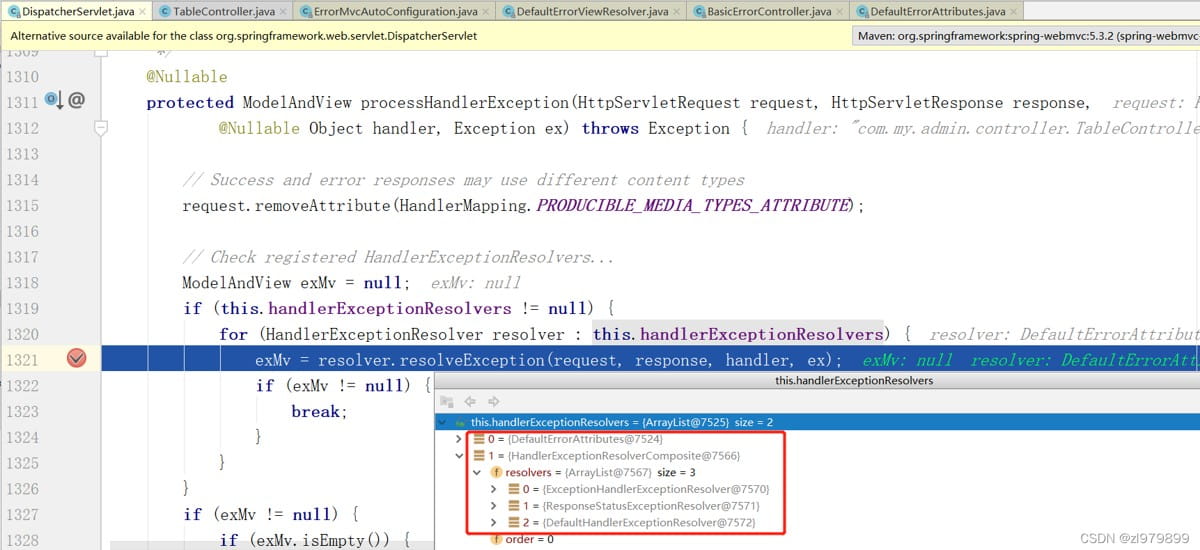Open the Maven spring-webmvc source dropdown
Viewport: 1200px width, 550px height.
point(1028,36)
